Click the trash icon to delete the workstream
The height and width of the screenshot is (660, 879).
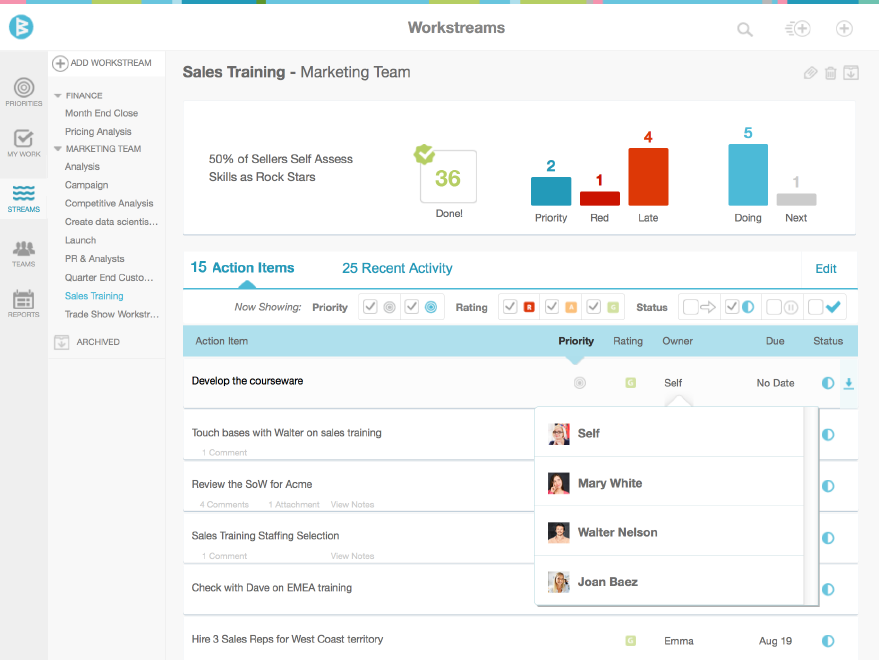click(831, 73)
